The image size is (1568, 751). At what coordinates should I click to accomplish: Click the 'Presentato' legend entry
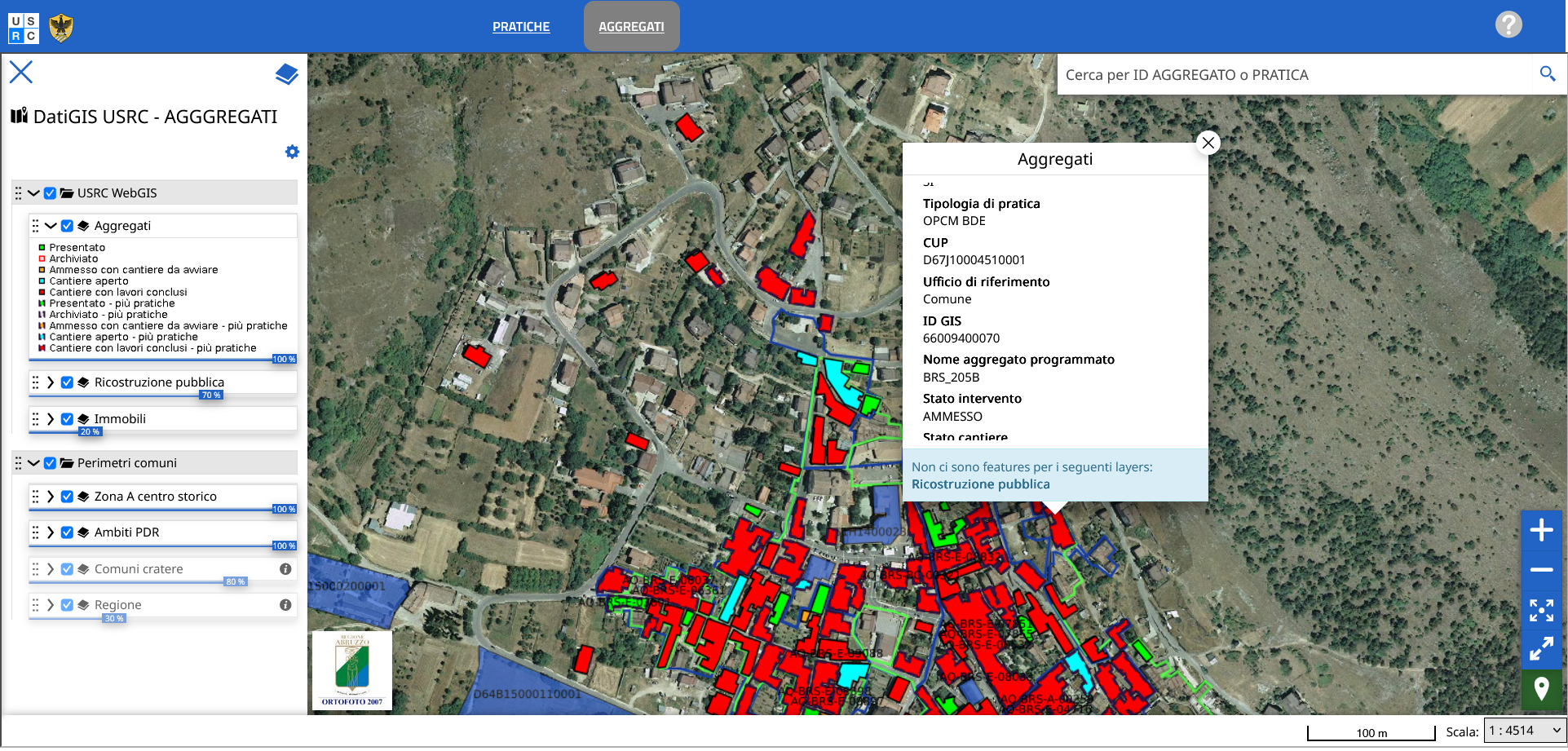click(77, 248)
